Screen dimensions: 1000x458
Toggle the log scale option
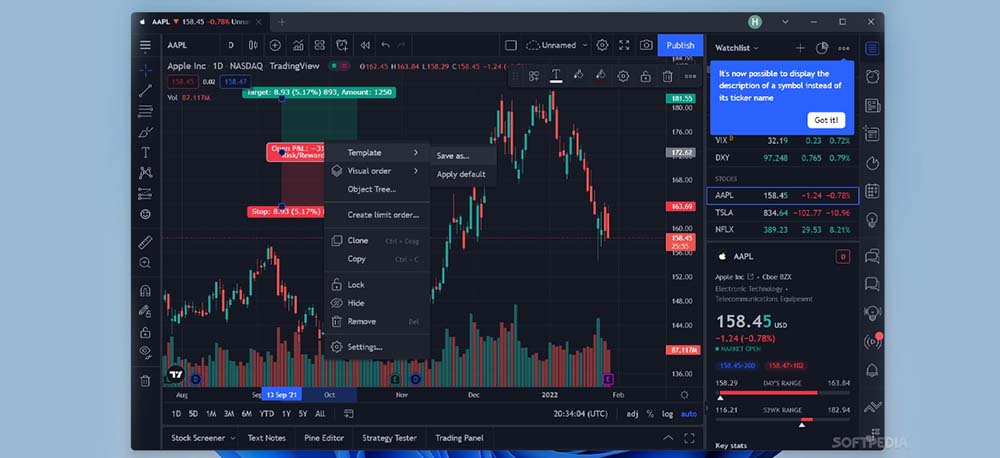tap(667, 414)
